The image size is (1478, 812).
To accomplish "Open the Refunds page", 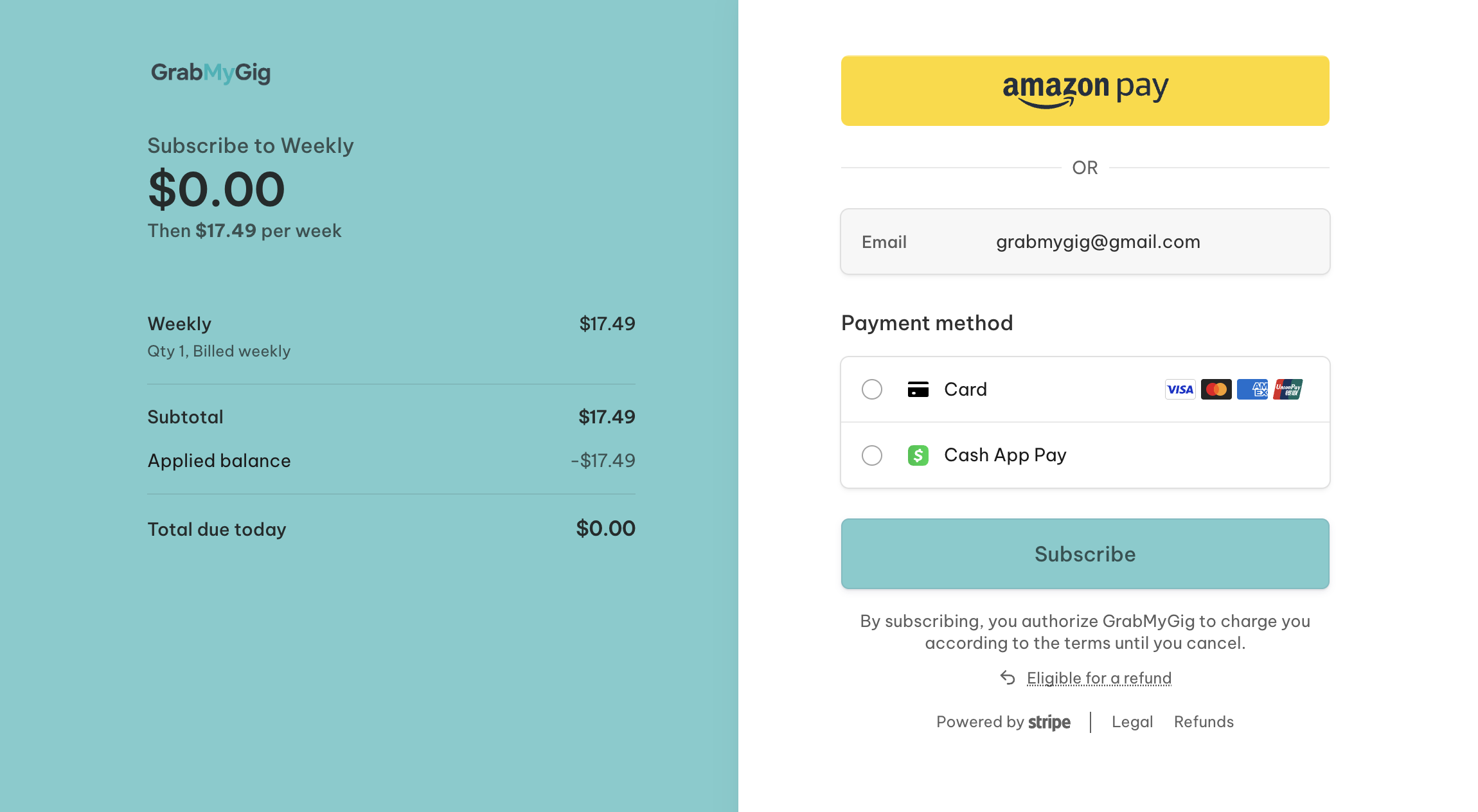I will coord(1204,721).
